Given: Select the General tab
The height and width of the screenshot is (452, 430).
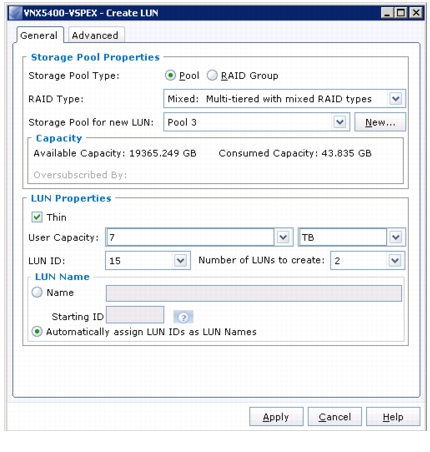Looking at the screenshot, I should pos(39,35).
